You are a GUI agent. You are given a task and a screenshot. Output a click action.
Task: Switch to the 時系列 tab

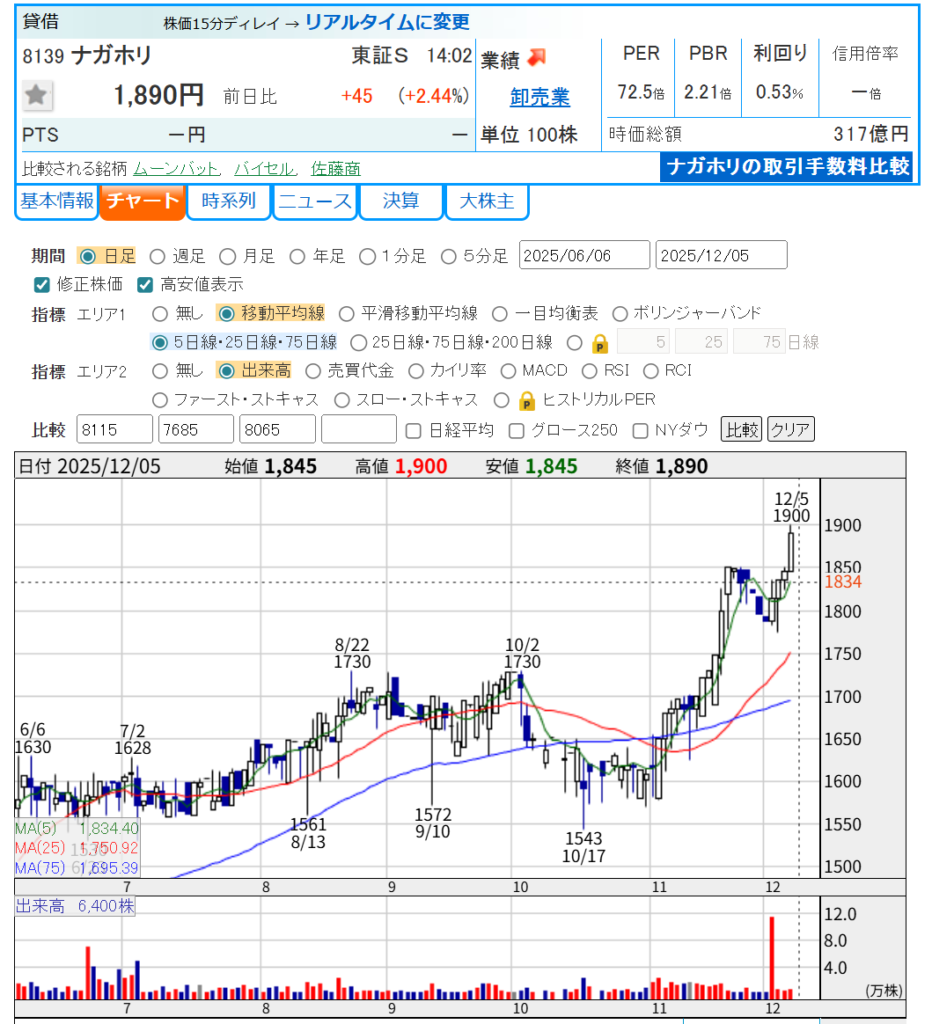coord(229,201)
